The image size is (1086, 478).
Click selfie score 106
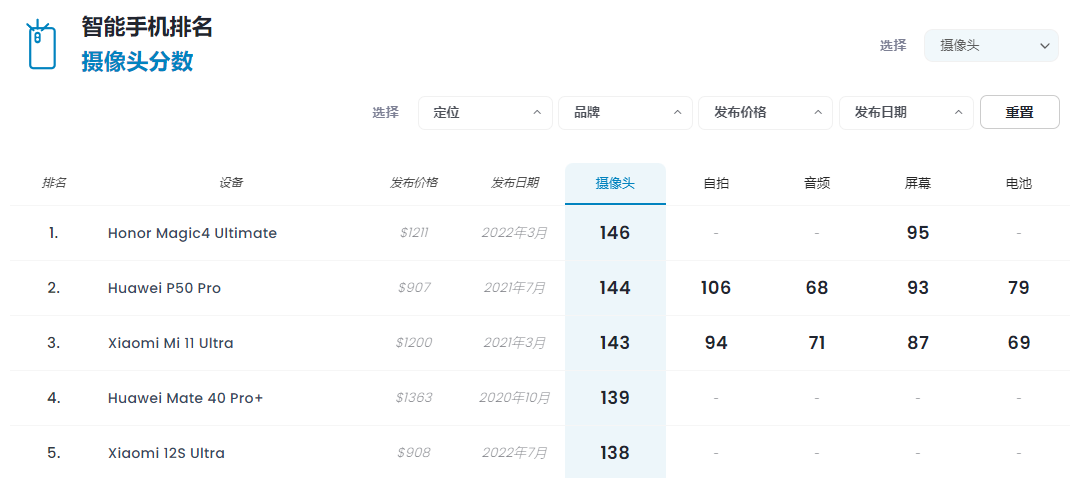coord(716,288)
